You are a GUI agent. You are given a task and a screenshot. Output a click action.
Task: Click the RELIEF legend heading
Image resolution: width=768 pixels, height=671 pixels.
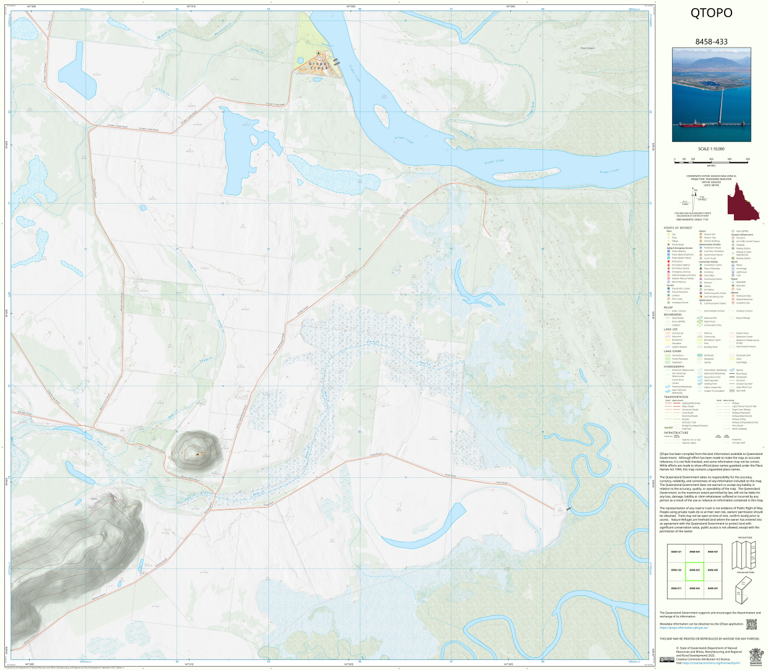[667, 308]
